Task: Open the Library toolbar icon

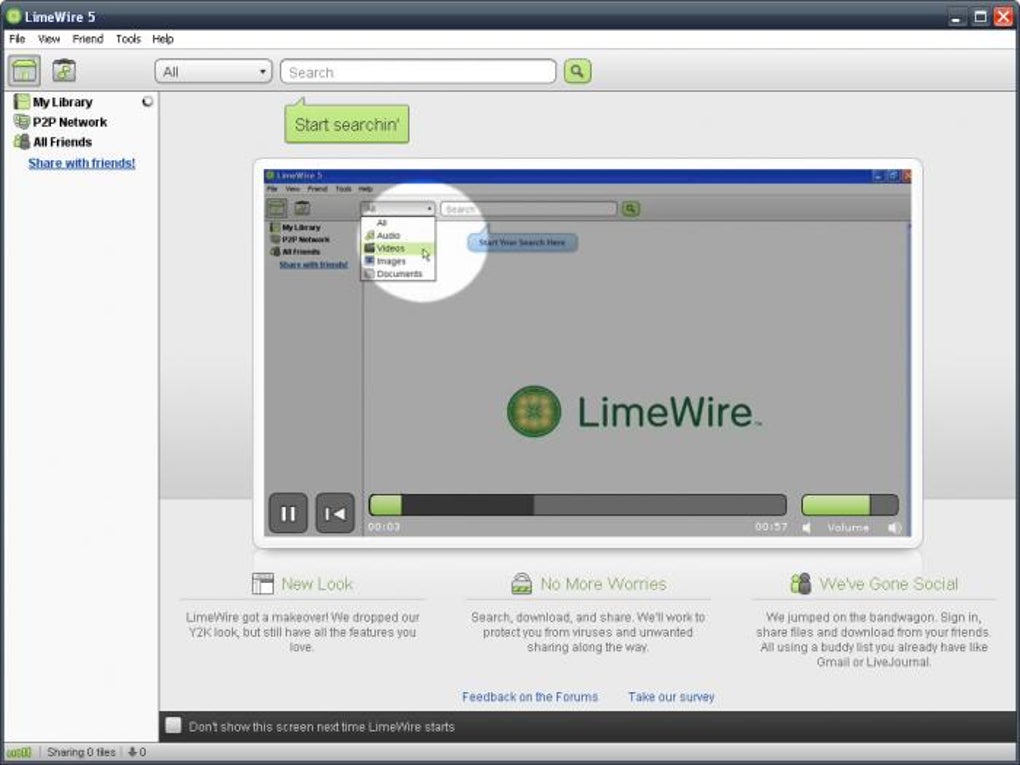Action: click(x=64, y=70)
